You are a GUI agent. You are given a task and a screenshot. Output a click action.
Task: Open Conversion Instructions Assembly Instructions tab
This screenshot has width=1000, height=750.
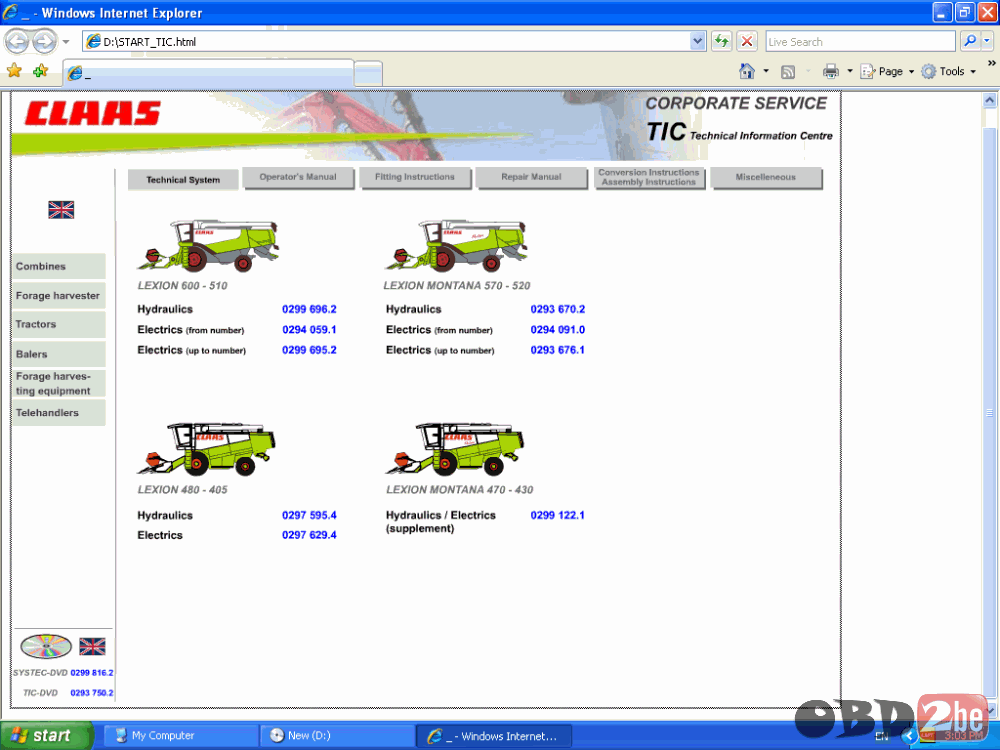click(649, 177)
